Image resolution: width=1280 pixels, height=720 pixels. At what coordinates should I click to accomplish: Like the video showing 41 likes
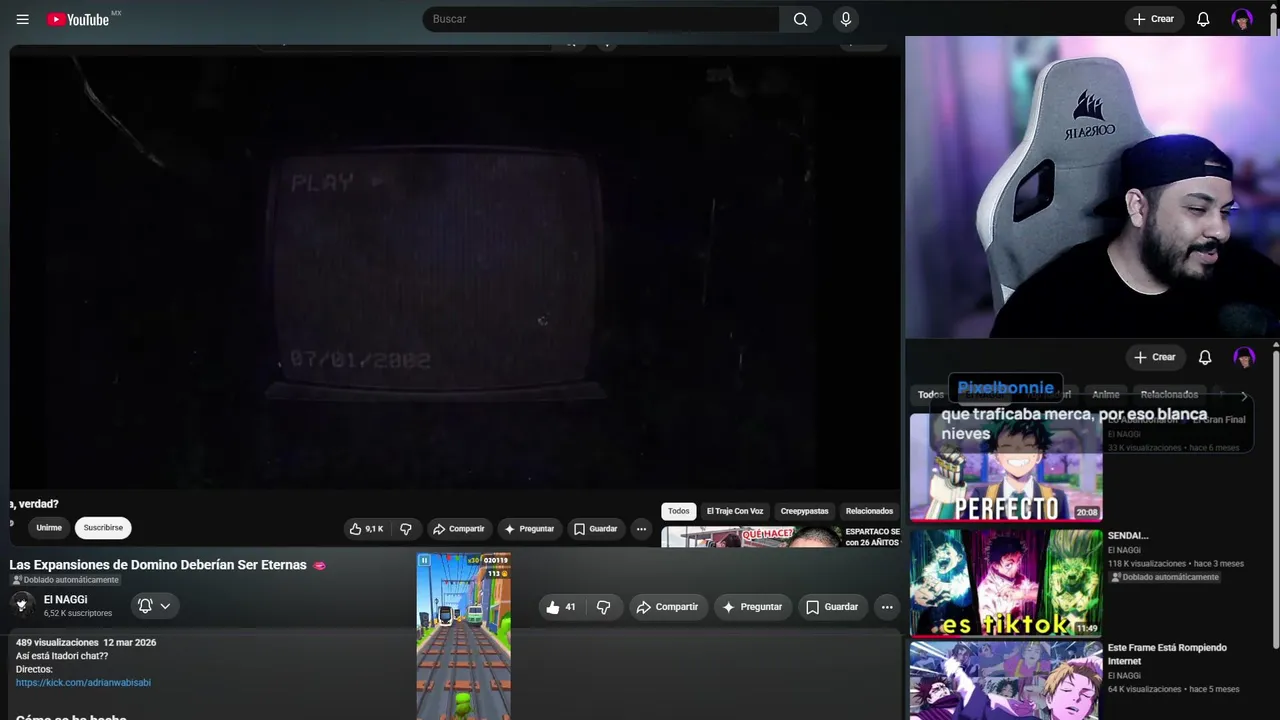tap(561, 607)
